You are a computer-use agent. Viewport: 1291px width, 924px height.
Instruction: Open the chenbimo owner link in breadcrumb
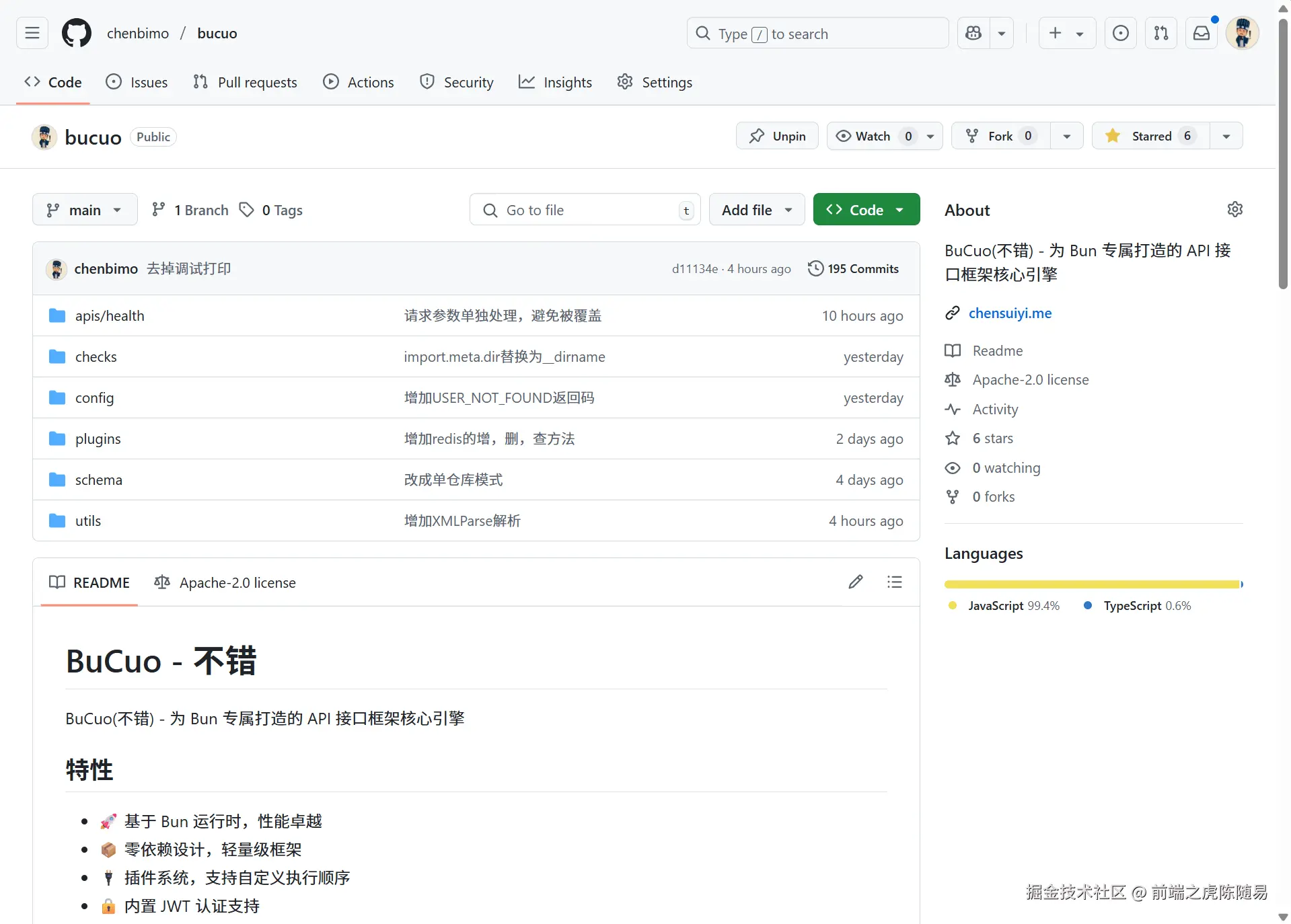pyautogui.click(x=138, y=33)
